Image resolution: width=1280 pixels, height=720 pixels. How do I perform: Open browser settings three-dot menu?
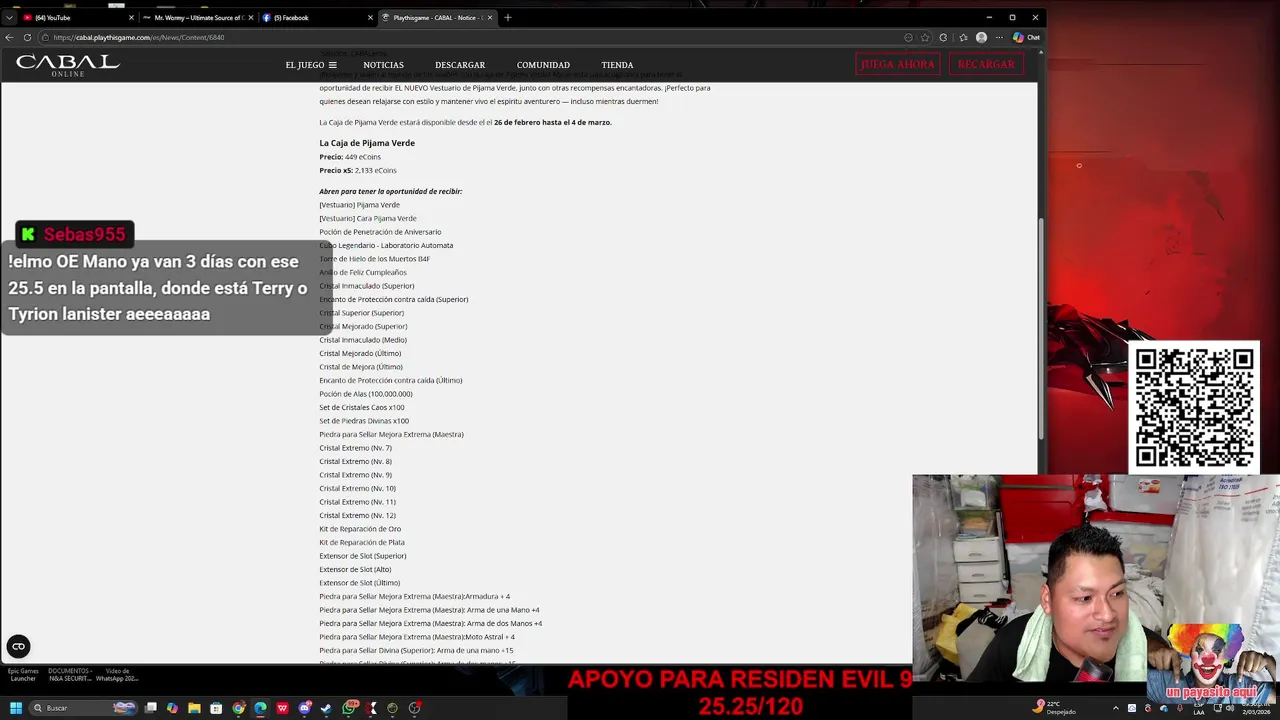click(999, 37)
